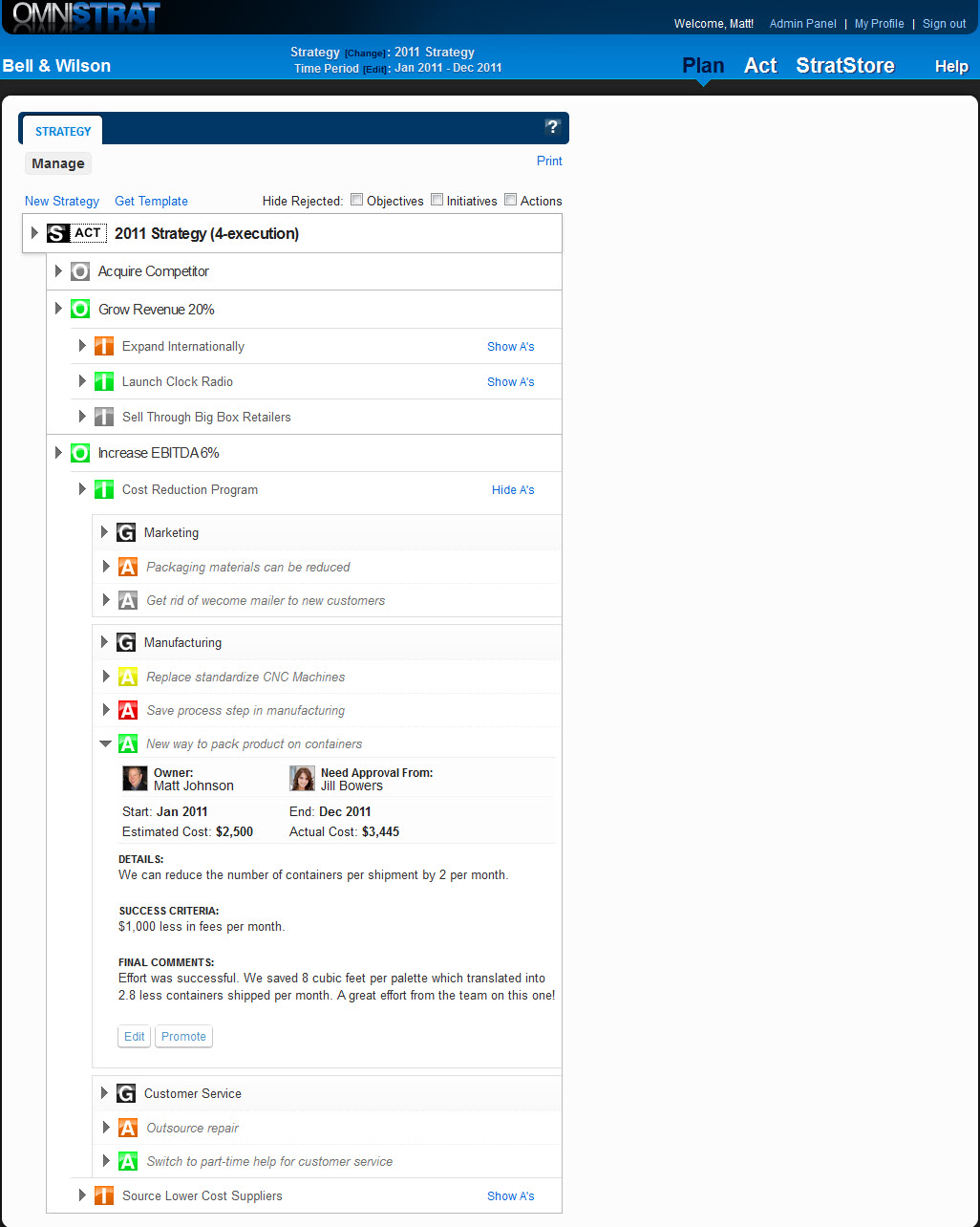Viewport: 980px width, 1227px height.
Task: Click the orange icon for Expand Internationally
Action: click(104, 347)
